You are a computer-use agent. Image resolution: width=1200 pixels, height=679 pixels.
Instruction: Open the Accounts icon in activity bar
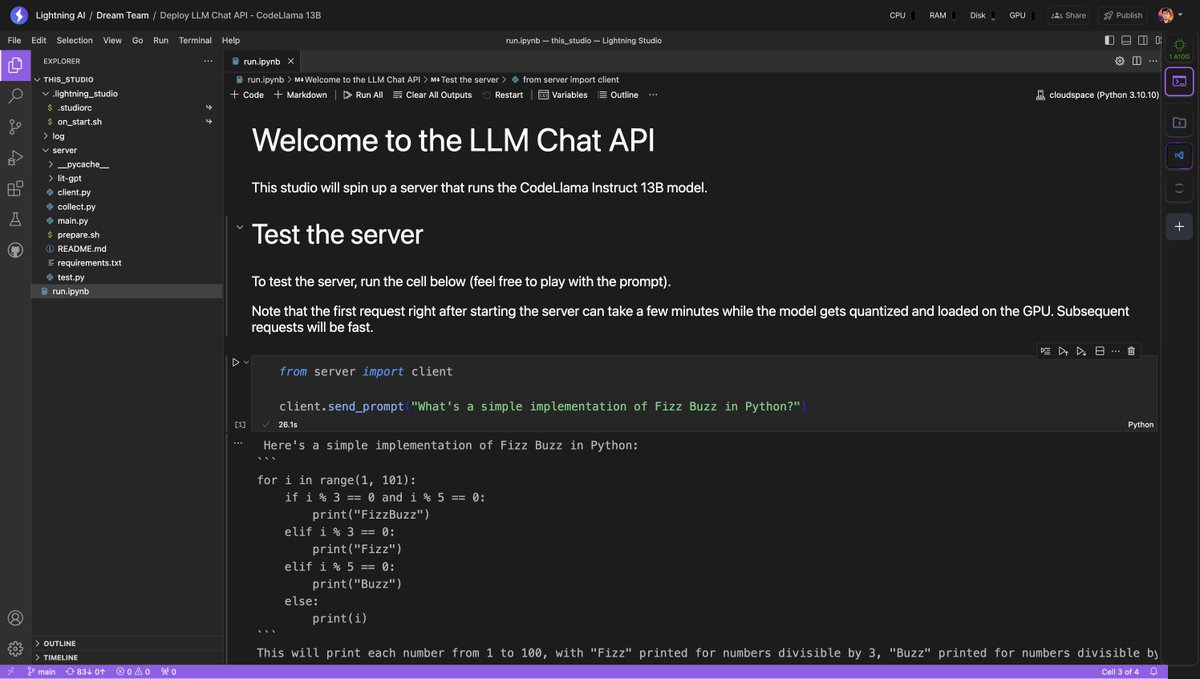15,619
